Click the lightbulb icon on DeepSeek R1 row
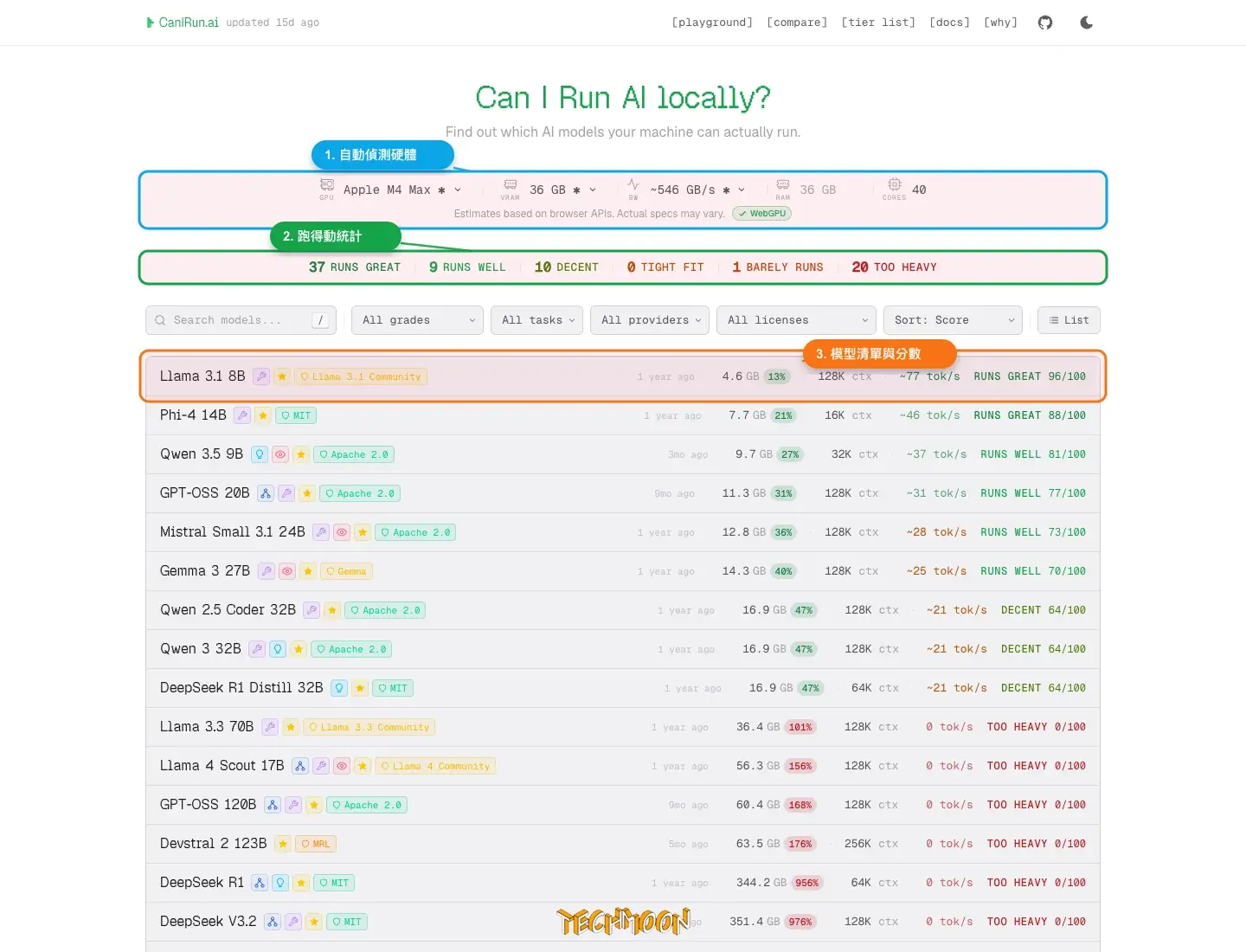This screenshot has height=952, width=1246. 280,883
